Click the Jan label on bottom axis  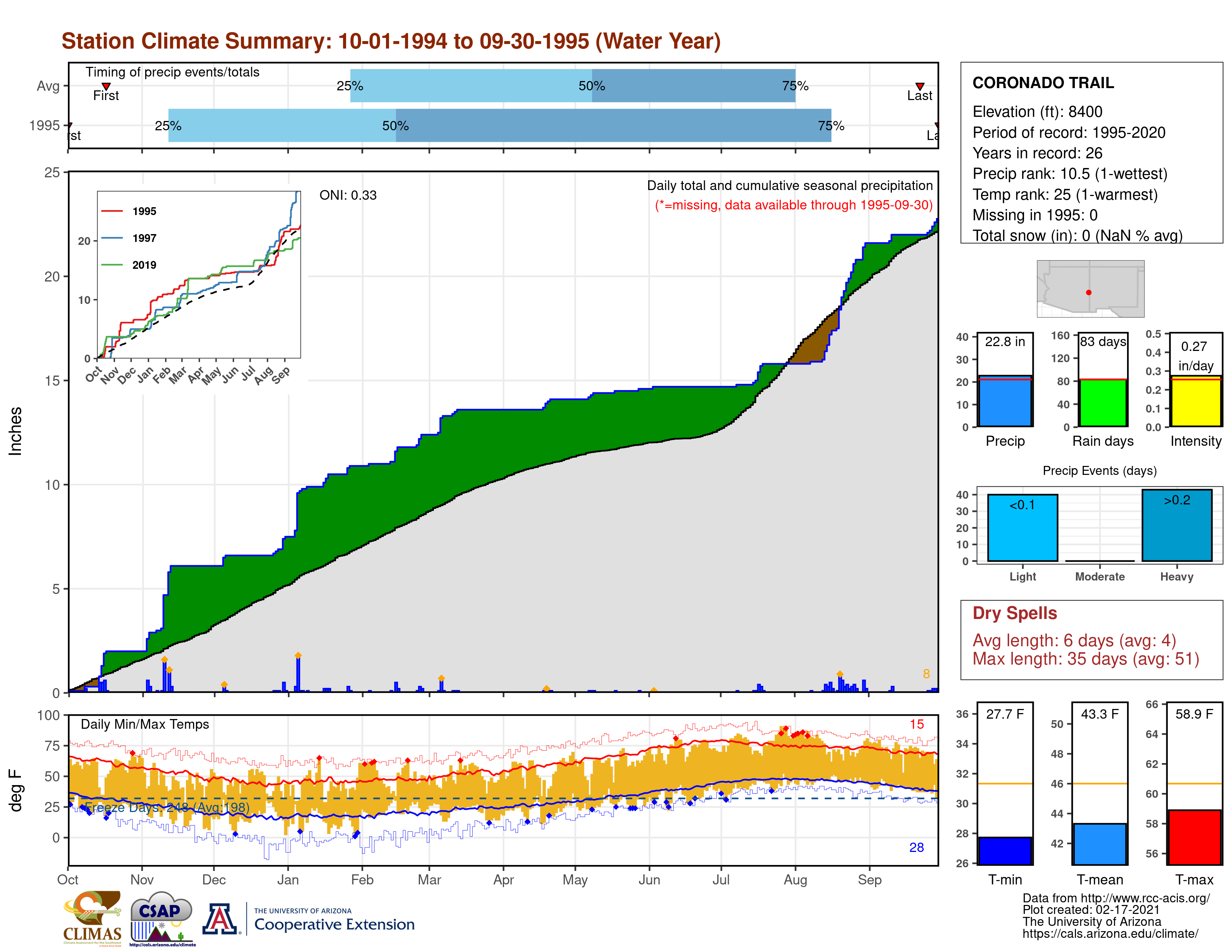[x=288, y=880]
